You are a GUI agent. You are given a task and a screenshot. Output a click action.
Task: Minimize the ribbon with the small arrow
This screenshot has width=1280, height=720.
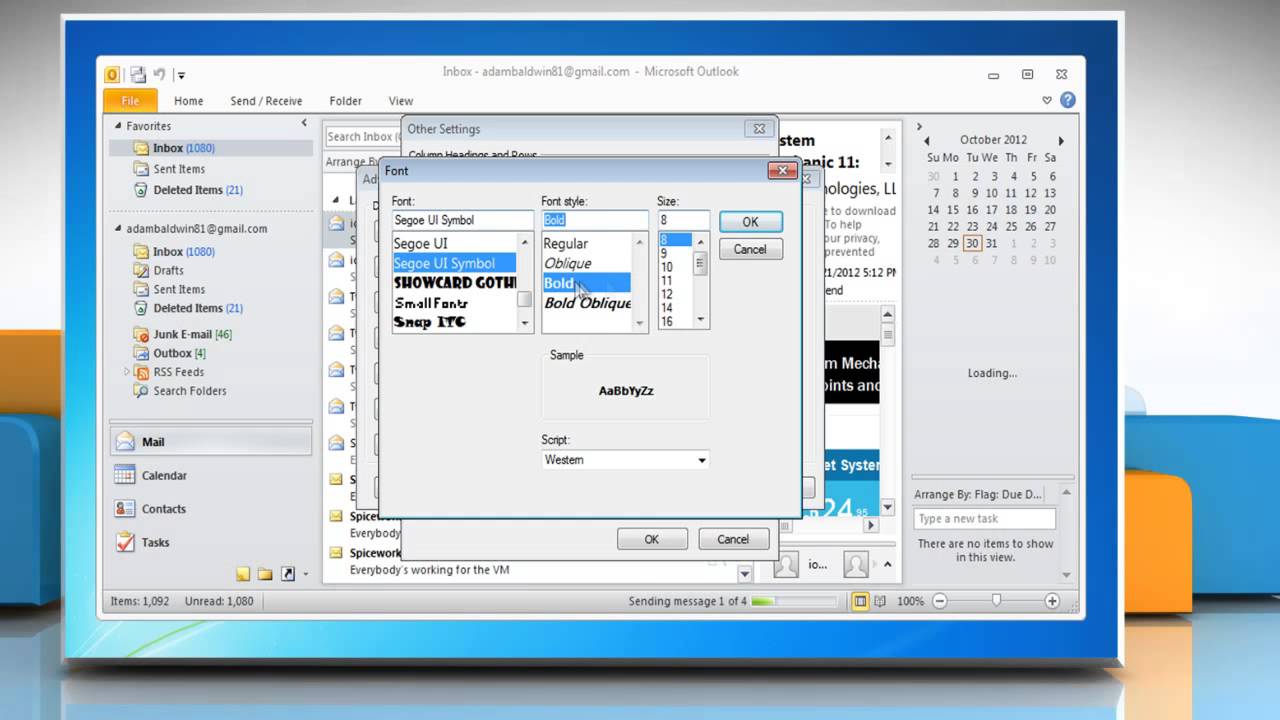(1047, 100)
